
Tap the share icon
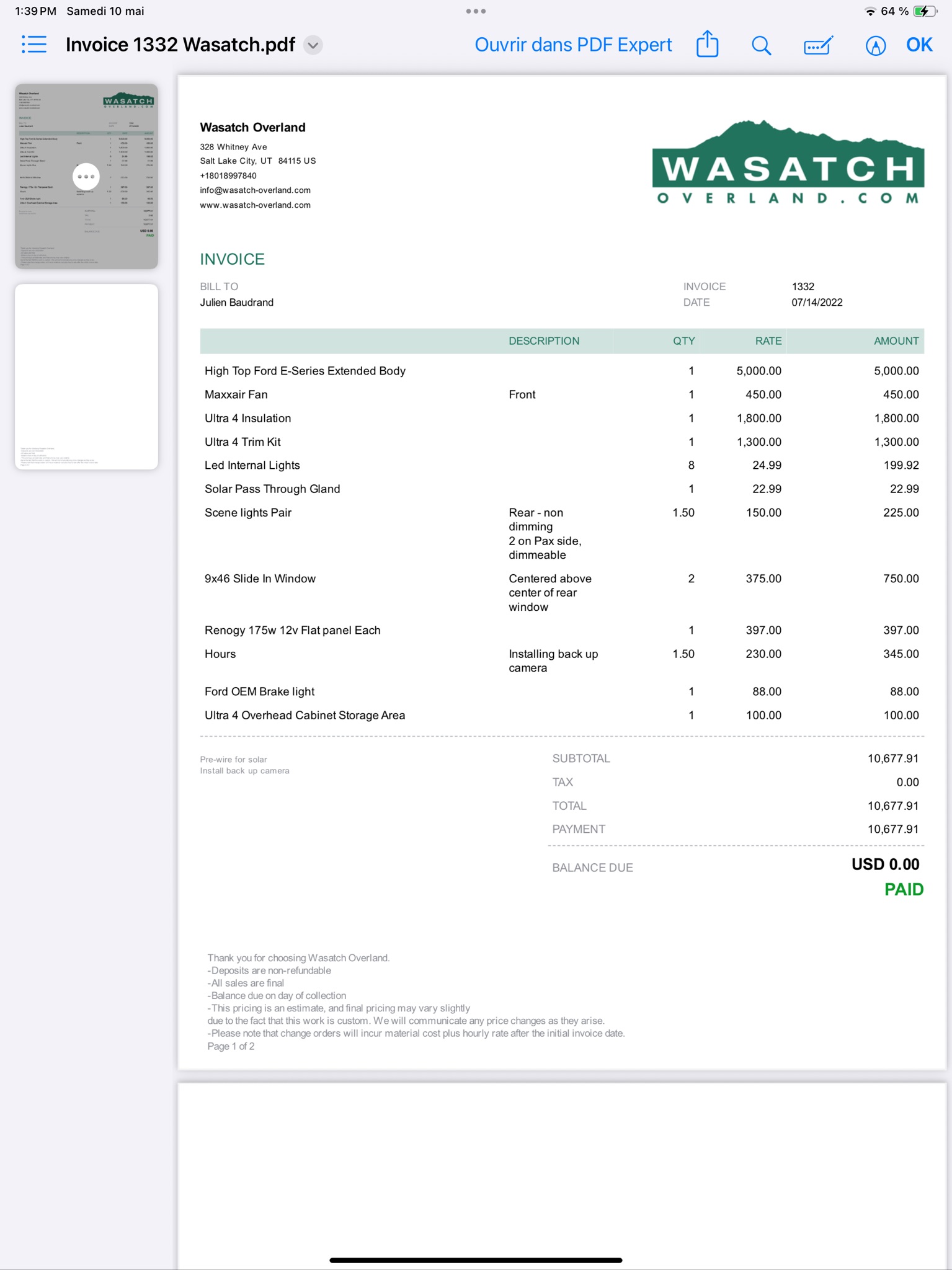[x=707, y=45]
